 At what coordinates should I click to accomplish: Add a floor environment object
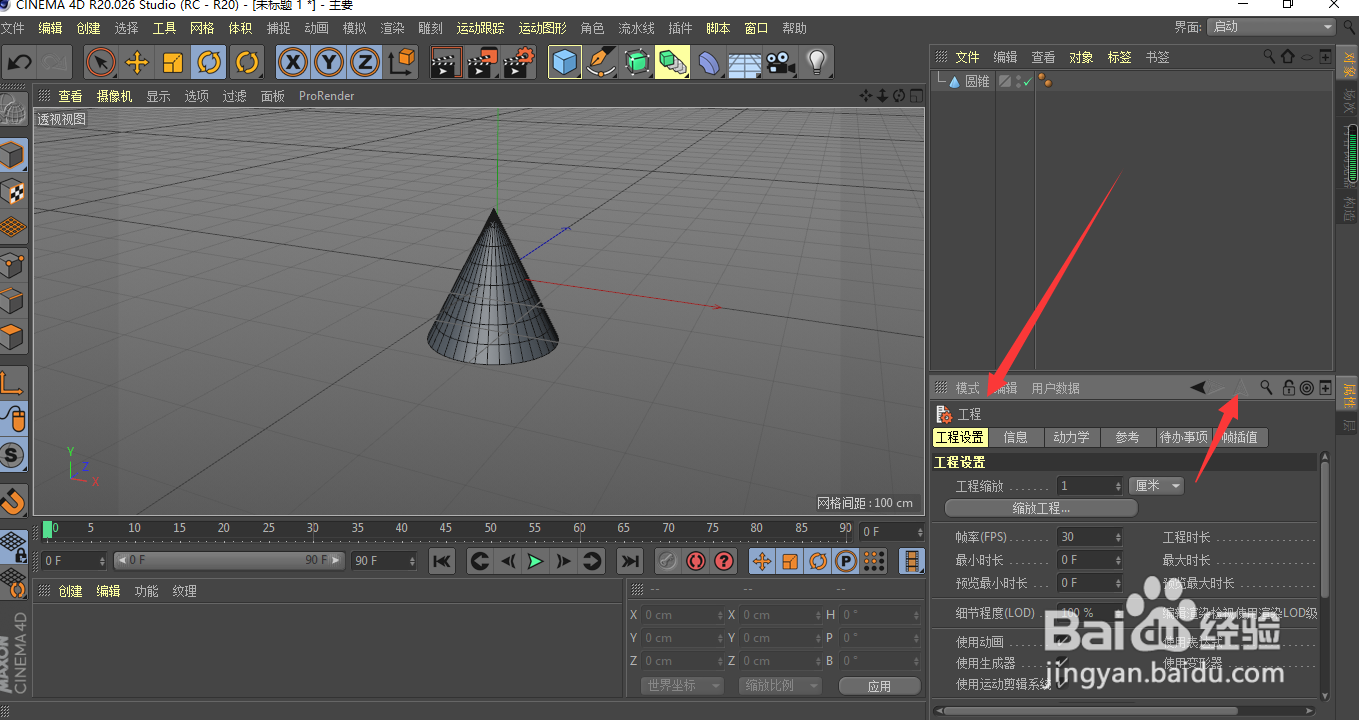click(x=744, y=63)
